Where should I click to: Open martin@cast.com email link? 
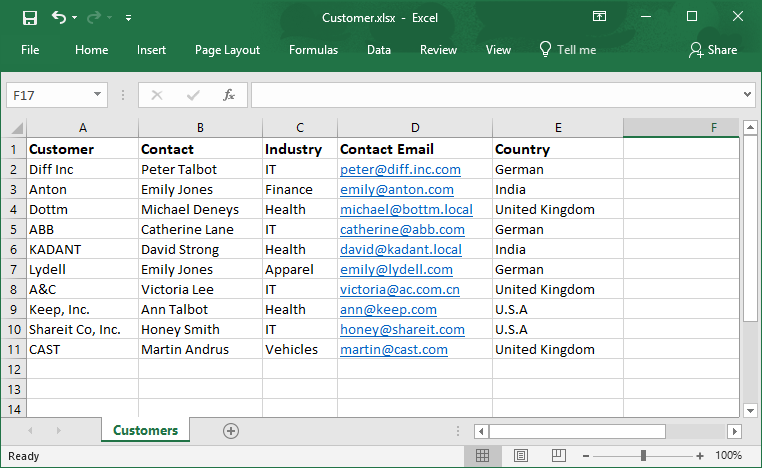point(394,349)
